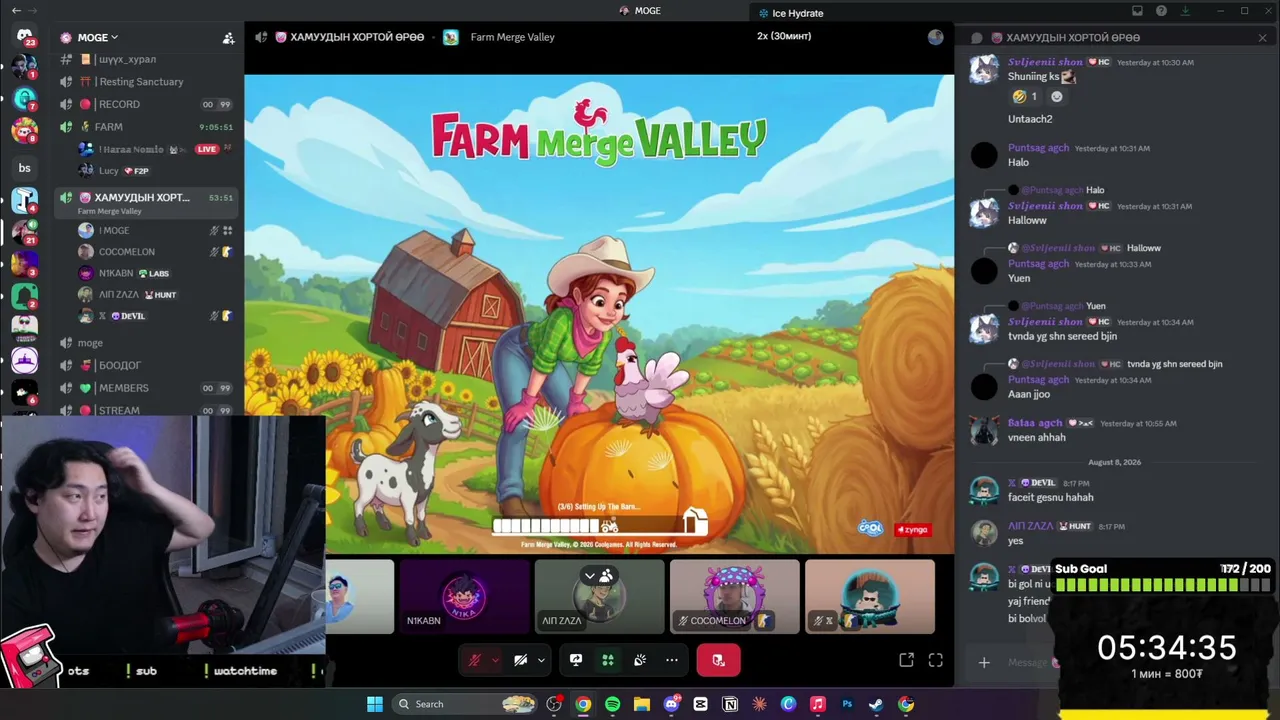The width and height of the screenshot is (1280, 720).
Task: Open the COCOMELON participant tile
Action: point(734,597)
